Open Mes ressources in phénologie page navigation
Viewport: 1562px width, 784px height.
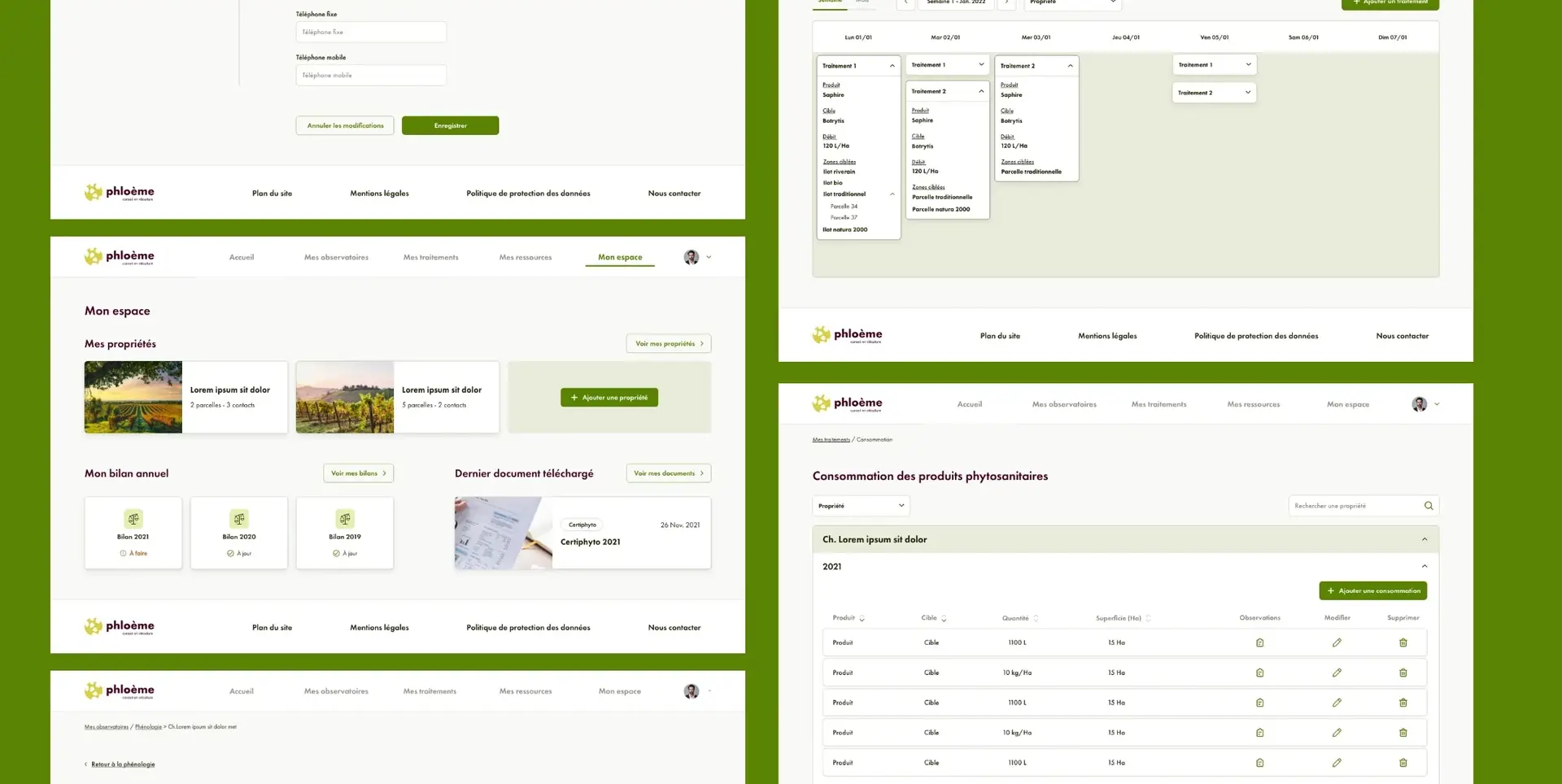click(x=526, y=691)
